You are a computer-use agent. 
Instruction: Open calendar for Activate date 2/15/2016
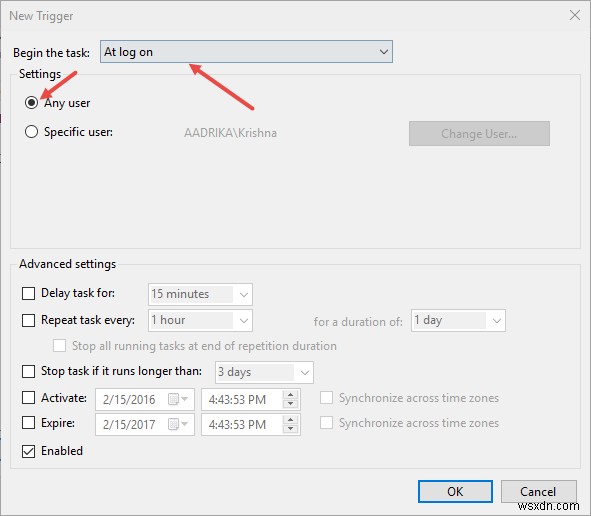[178, 399]
